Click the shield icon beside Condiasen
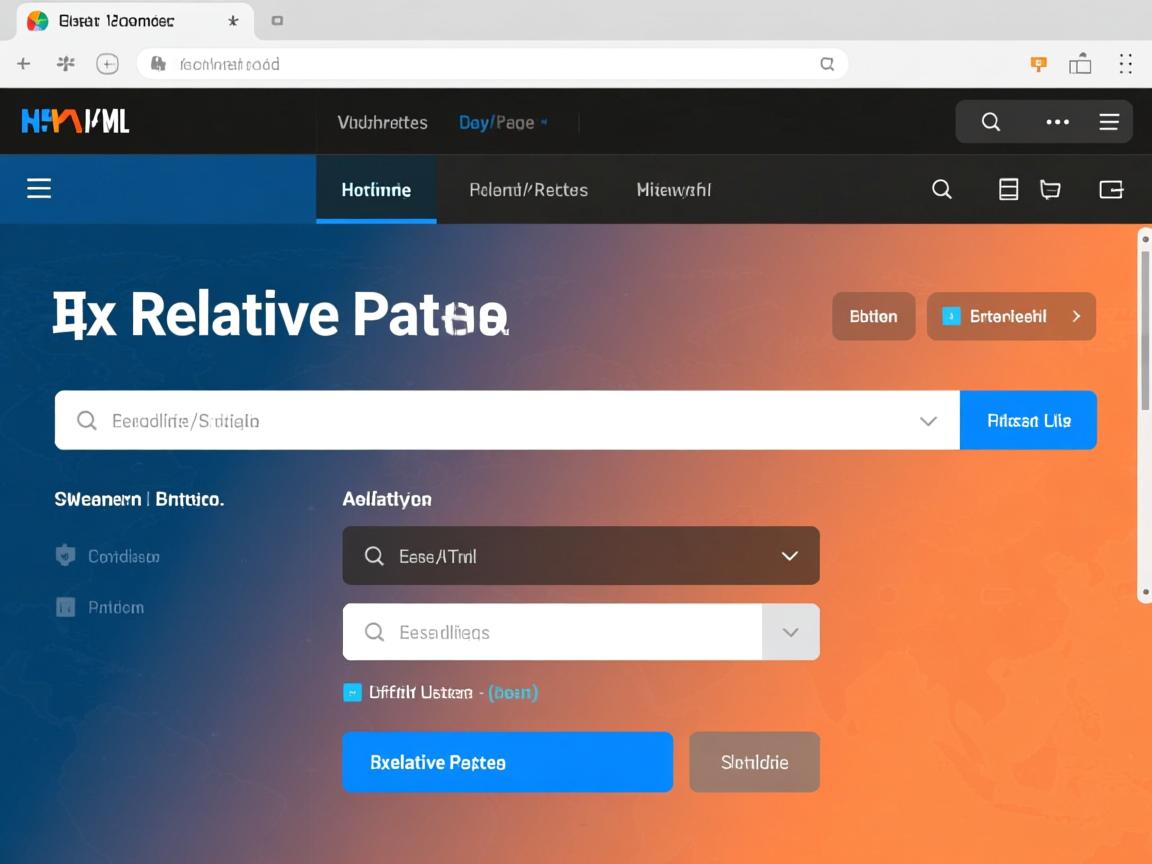Screen dimensions: 1152x864 [65, 556]
